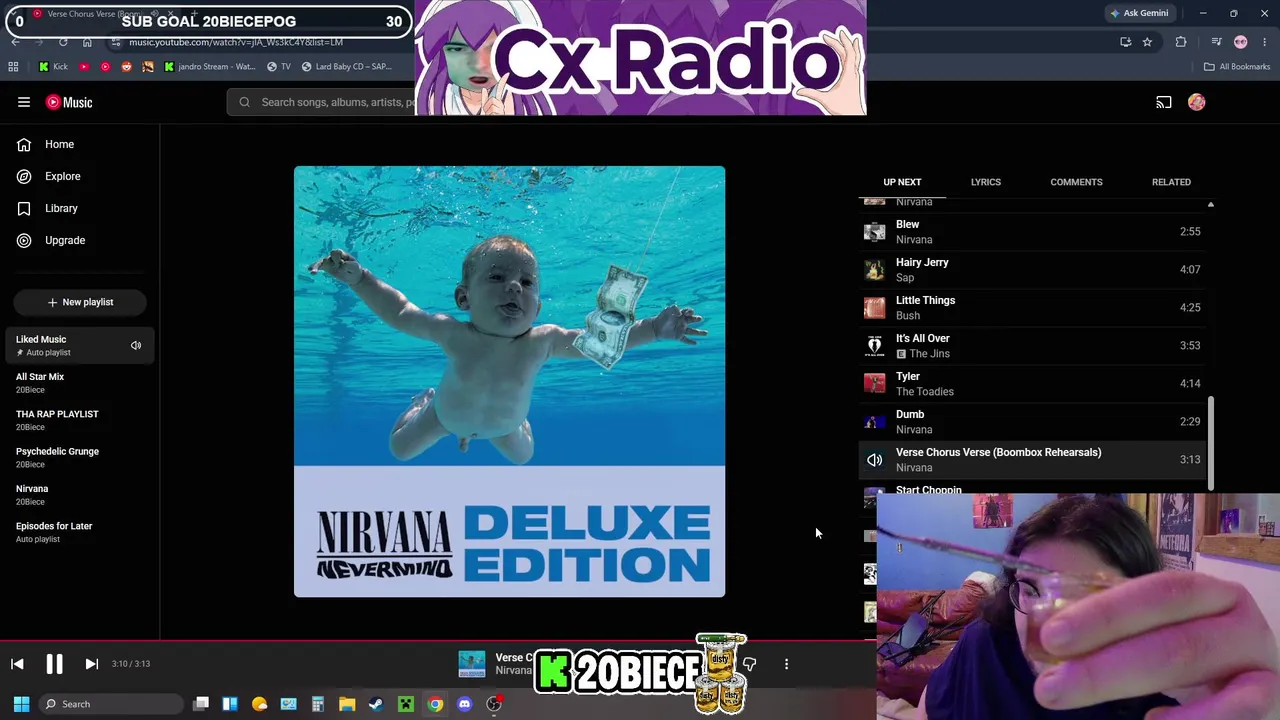Open the Liked Music playlist
This screenshot has height=720, width=1280.
tap(80, 345)
